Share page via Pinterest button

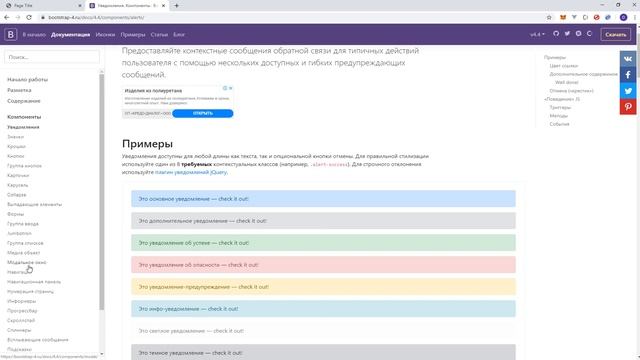pos(628,107)
